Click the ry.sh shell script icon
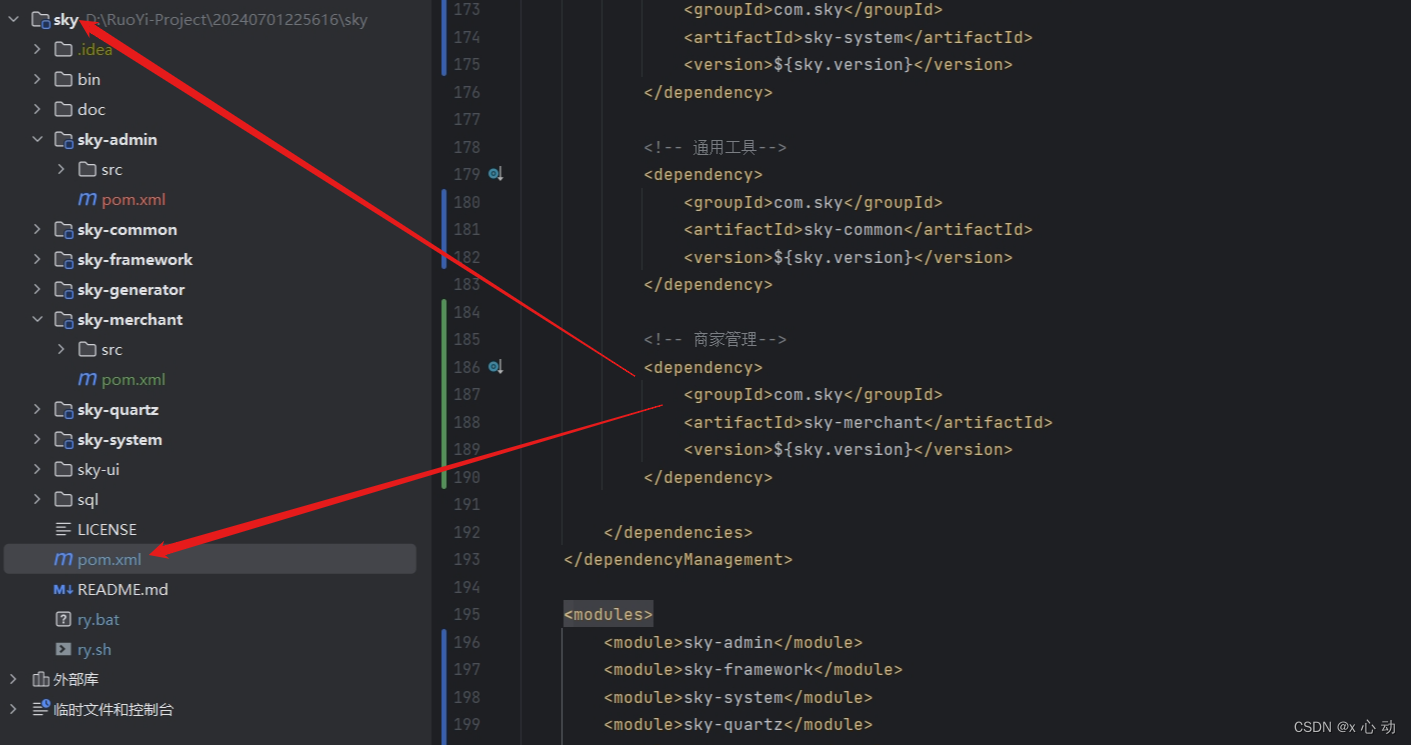The height and width of the screenshot is (745, 1411). coord(63,650)
